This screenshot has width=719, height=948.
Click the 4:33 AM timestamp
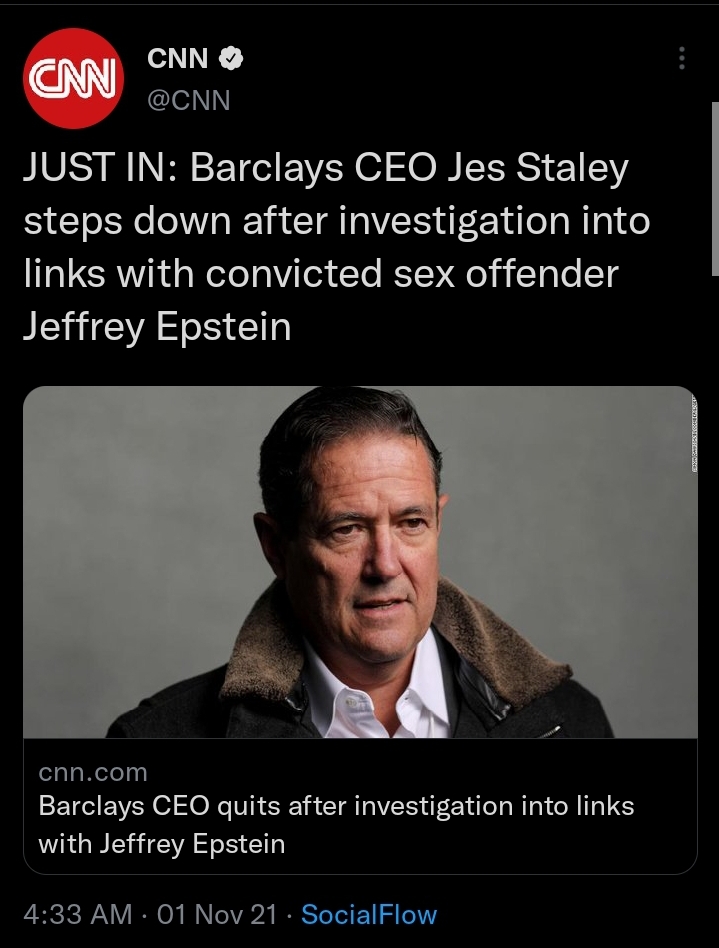(x=77, y=914)
